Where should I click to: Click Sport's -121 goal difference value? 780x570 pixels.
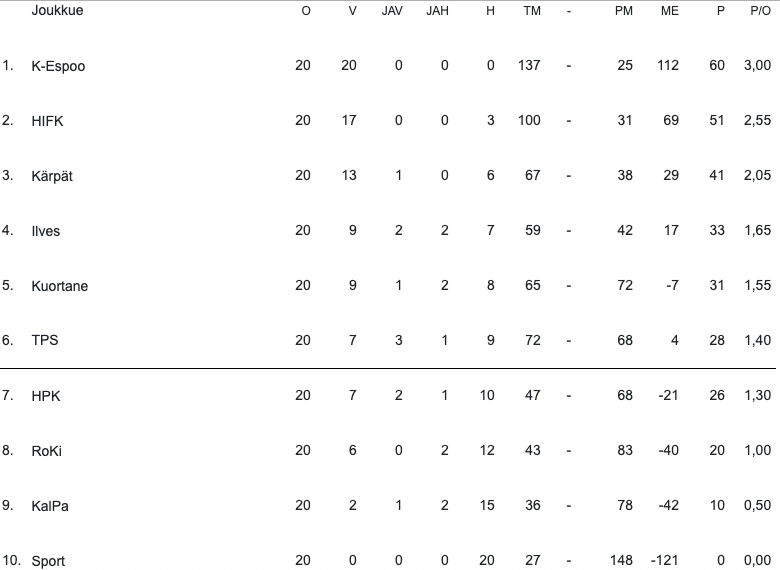coord(664,560)
